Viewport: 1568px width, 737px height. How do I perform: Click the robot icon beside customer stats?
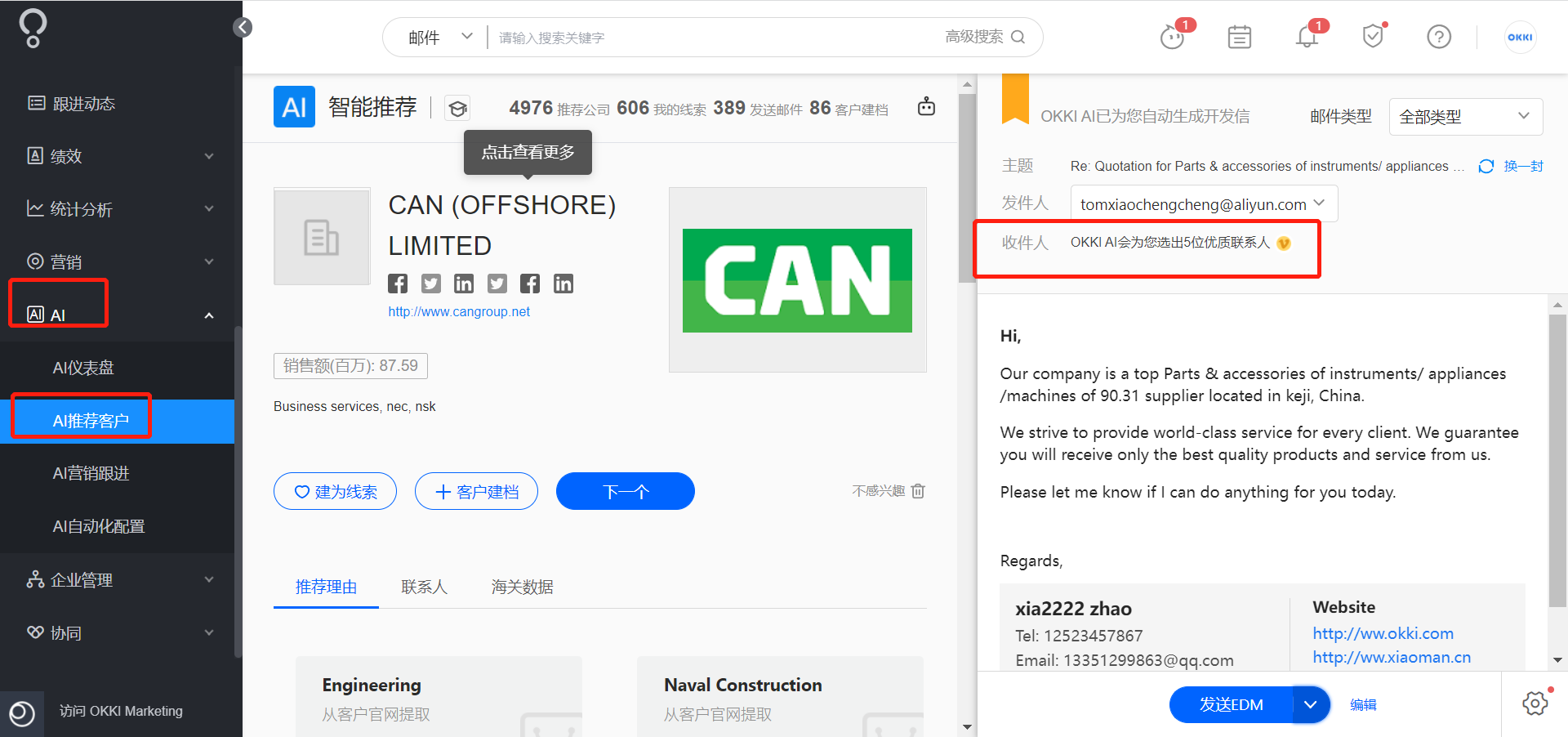(926, 106)
